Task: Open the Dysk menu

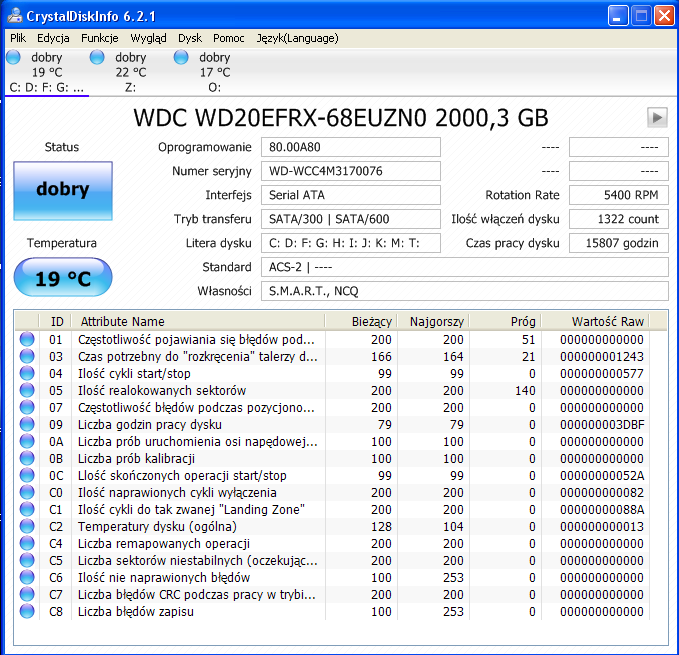Action: click(x=190, y=38)
